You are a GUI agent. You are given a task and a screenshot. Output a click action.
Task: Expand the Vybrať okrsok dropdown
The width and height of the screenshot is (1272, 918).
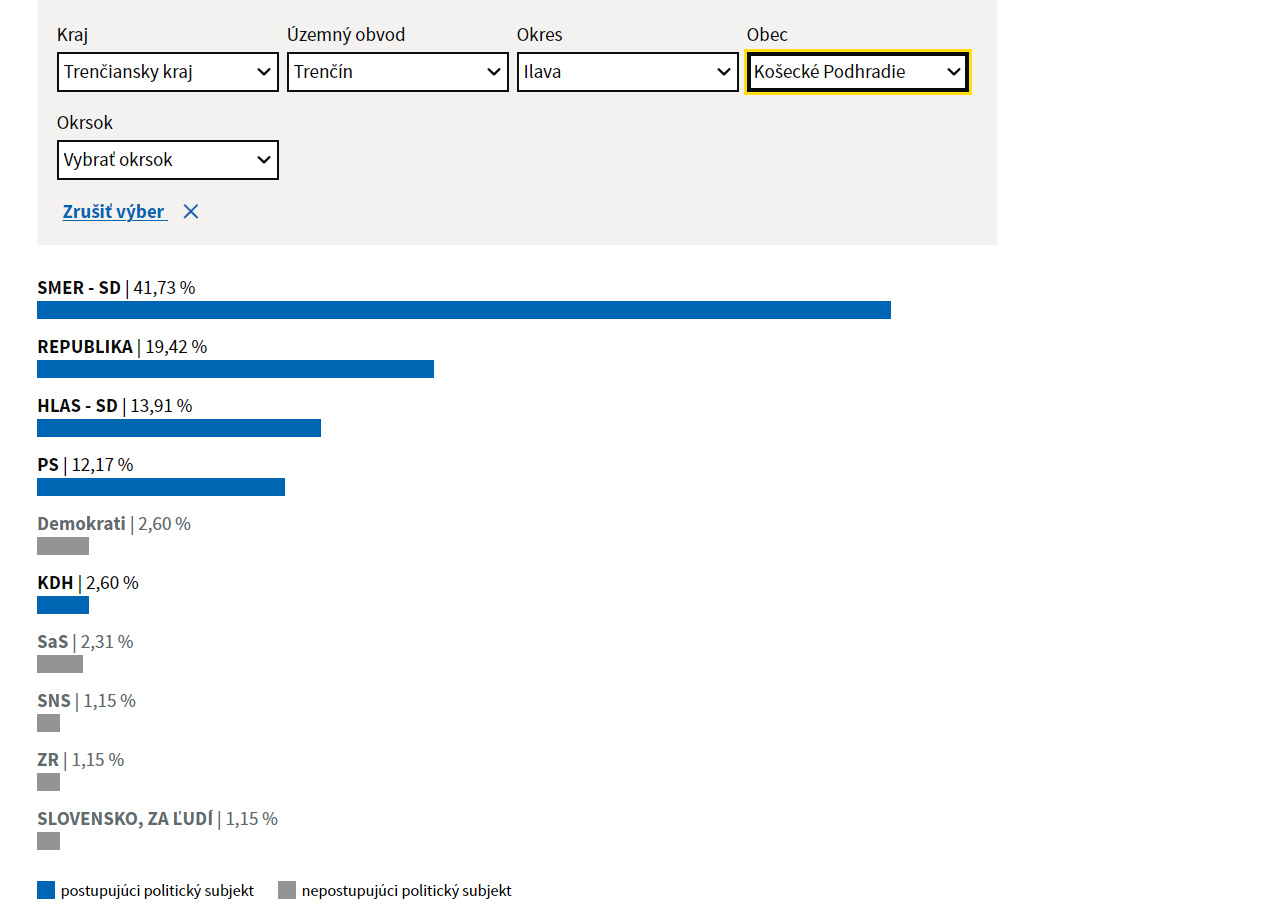click(167, 160)
